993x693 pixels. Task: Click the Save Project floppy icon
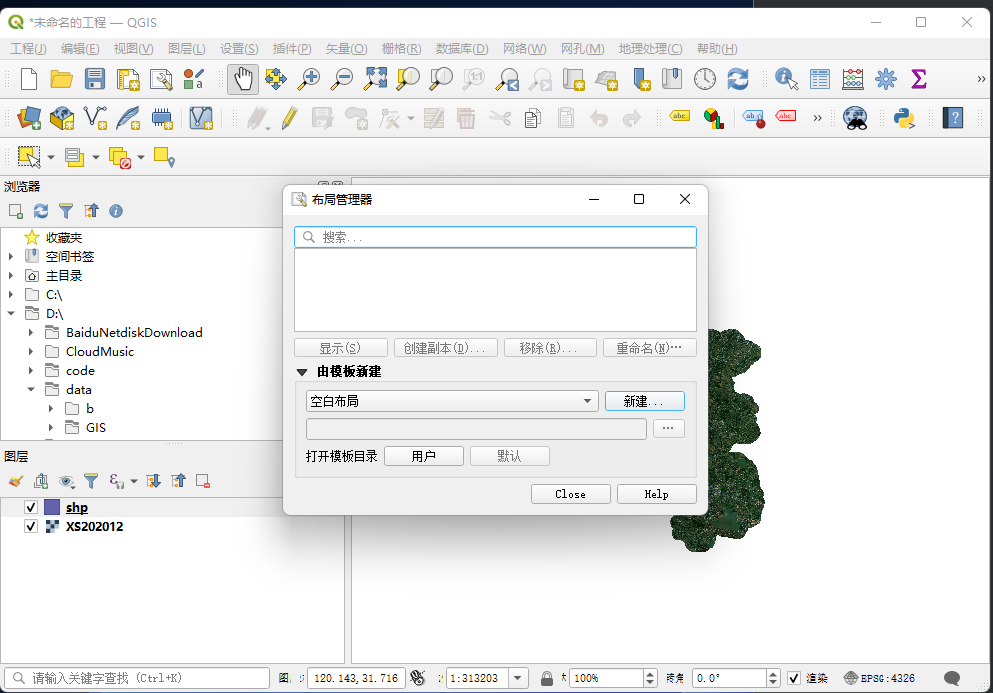[x=95, y=79]
